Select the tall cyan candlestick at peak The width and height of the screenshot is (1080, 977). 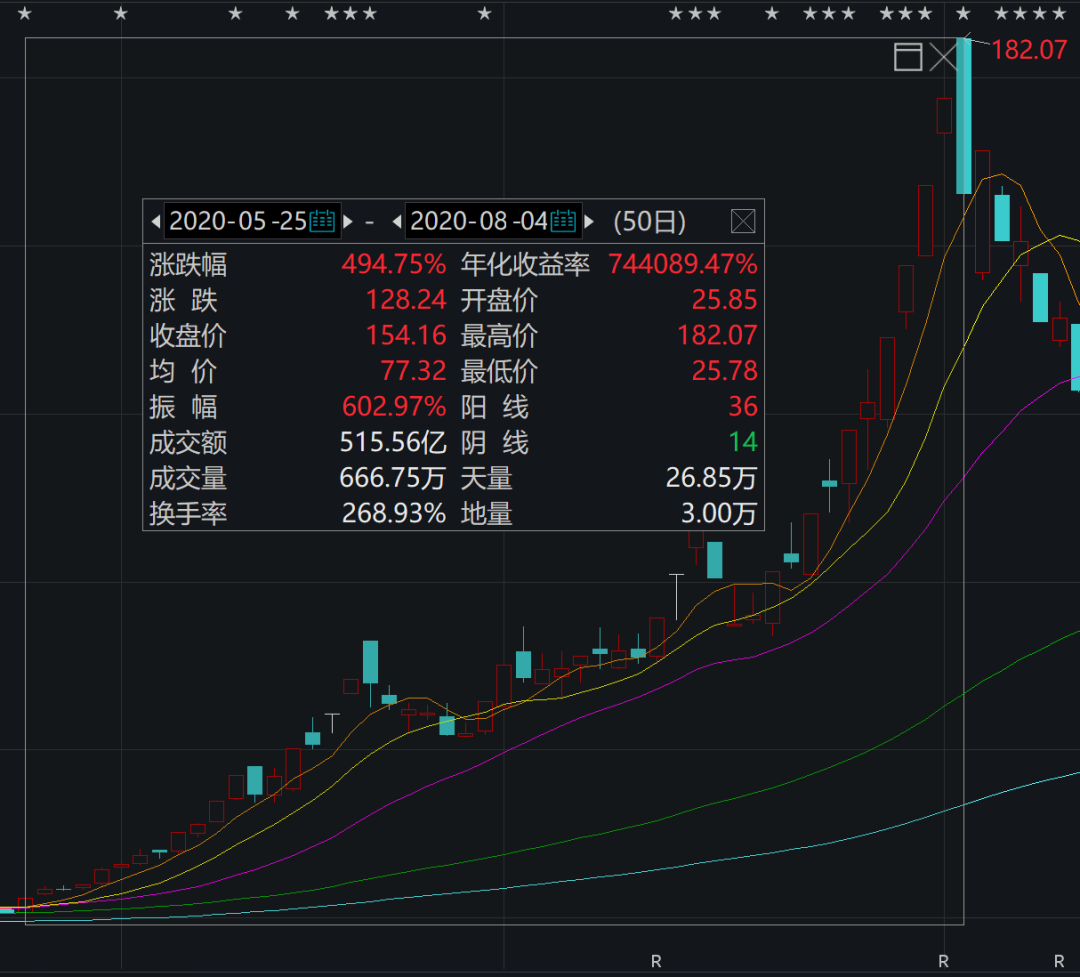(964, 116)
